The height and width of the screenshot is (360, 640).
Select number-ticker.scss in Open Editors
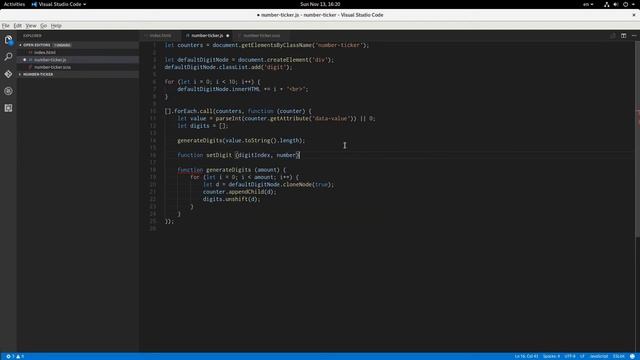(78, 67)
